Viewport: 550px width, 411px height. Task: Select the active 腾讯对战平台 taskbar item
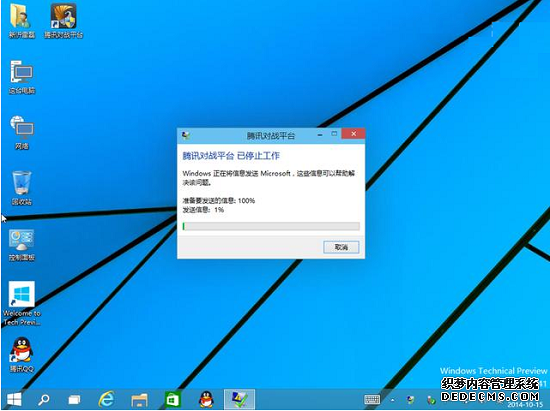(239, 399)
